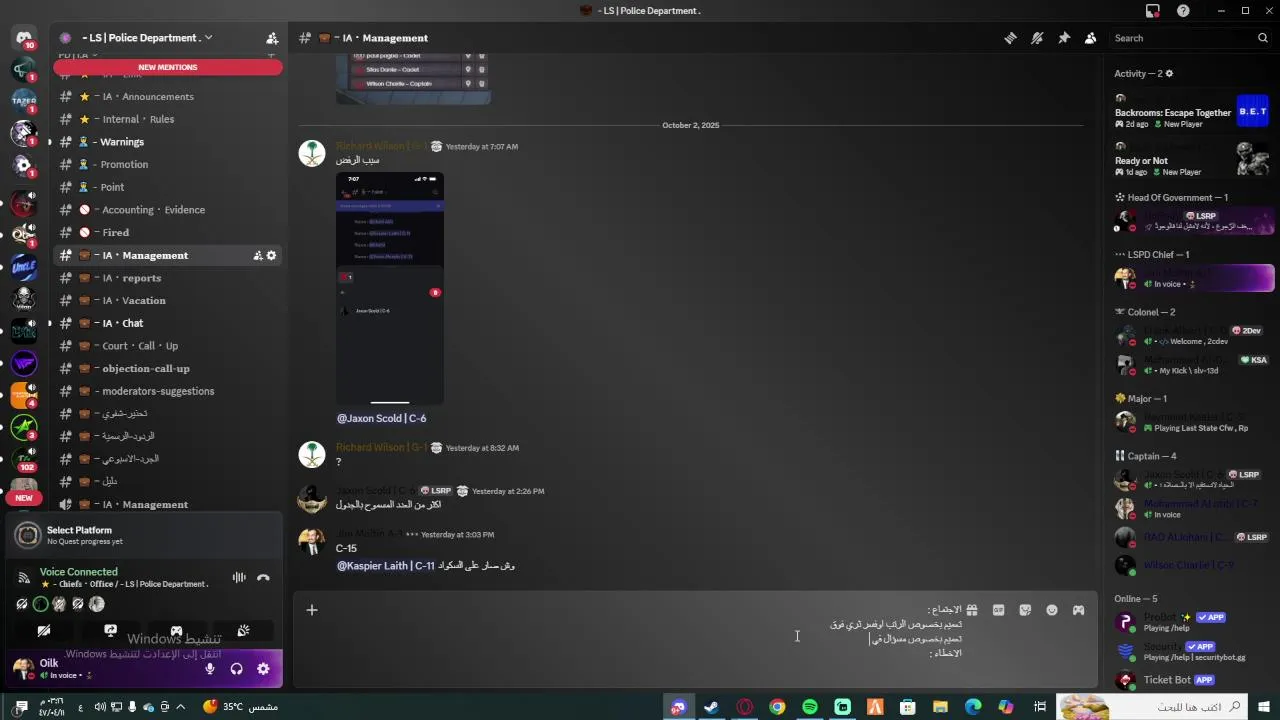1280x720 pixels.
Task: Click the plus attach button in message box
Action: coord(312,610)
